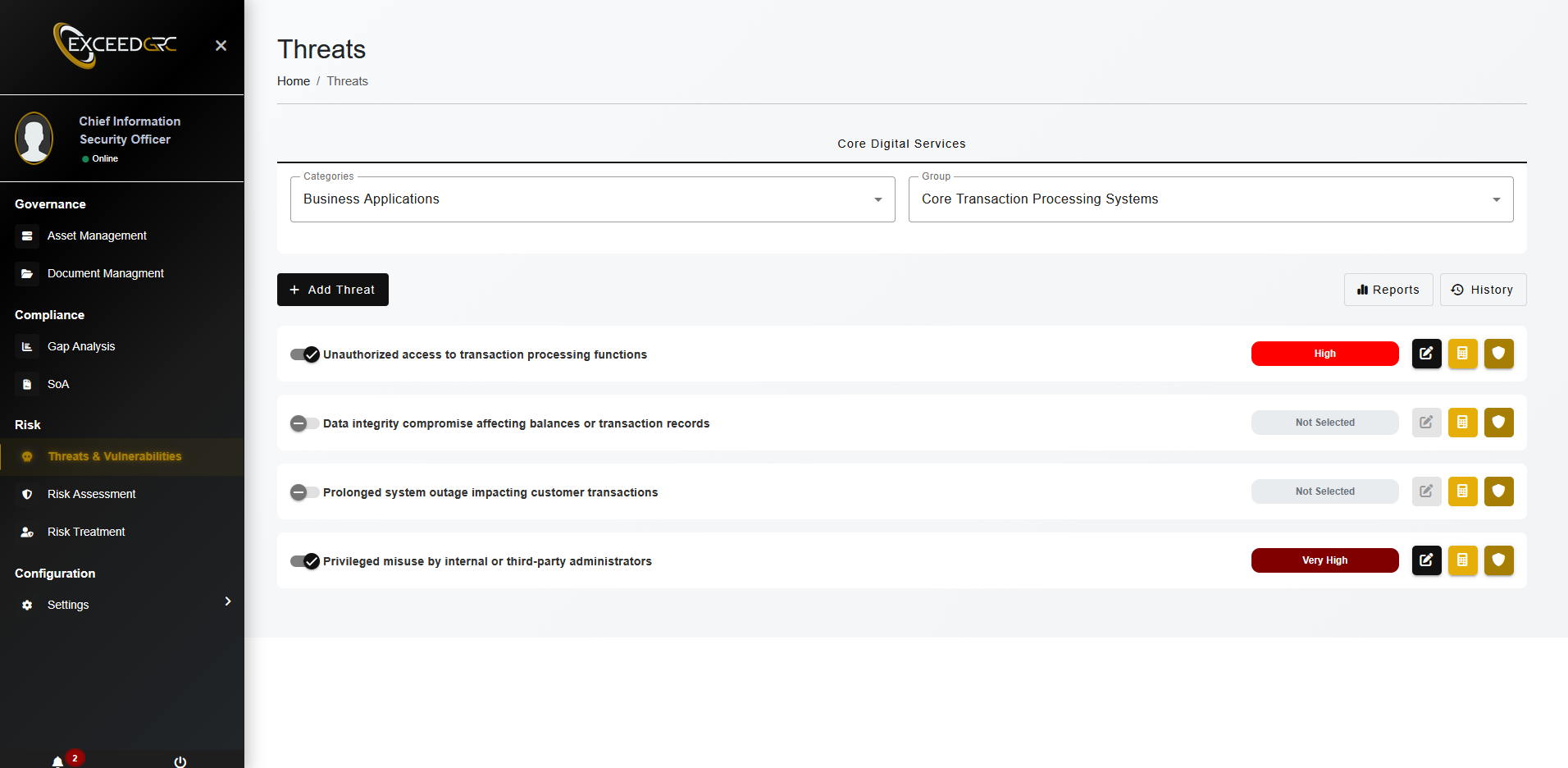
Task: Open the Group dropdown
Action: coord(1210,199)
